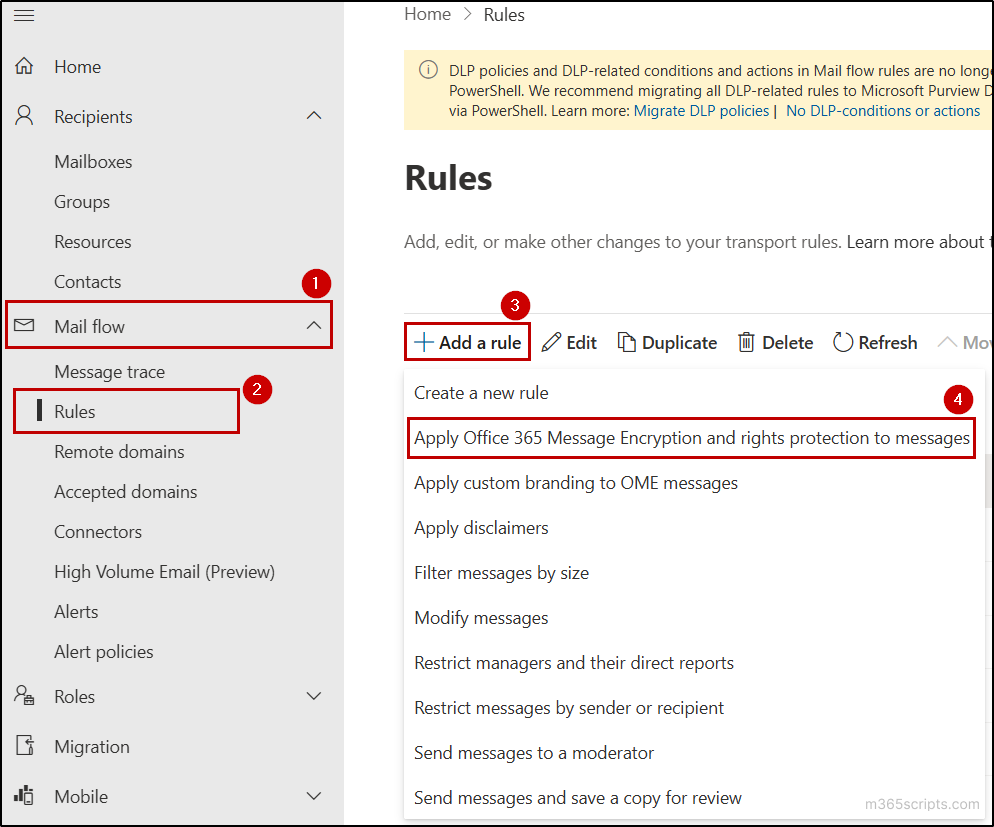The width and height of the screenshot is (994, 827).
Task: Select the Roles icon in sidebar
Action: click(24, 696)
